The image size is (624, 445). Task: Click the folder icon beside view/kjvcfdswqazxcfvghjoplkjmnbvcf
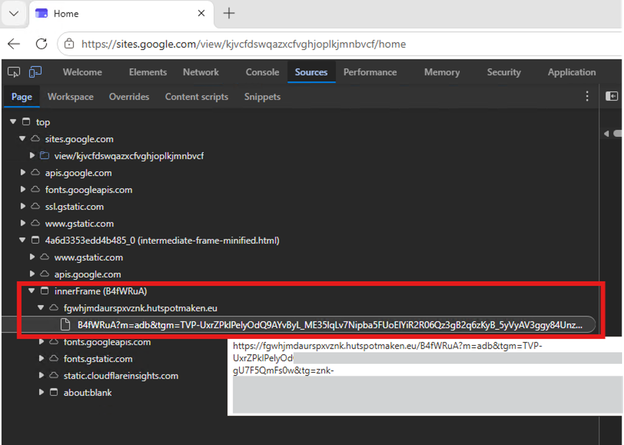[45, 155]
